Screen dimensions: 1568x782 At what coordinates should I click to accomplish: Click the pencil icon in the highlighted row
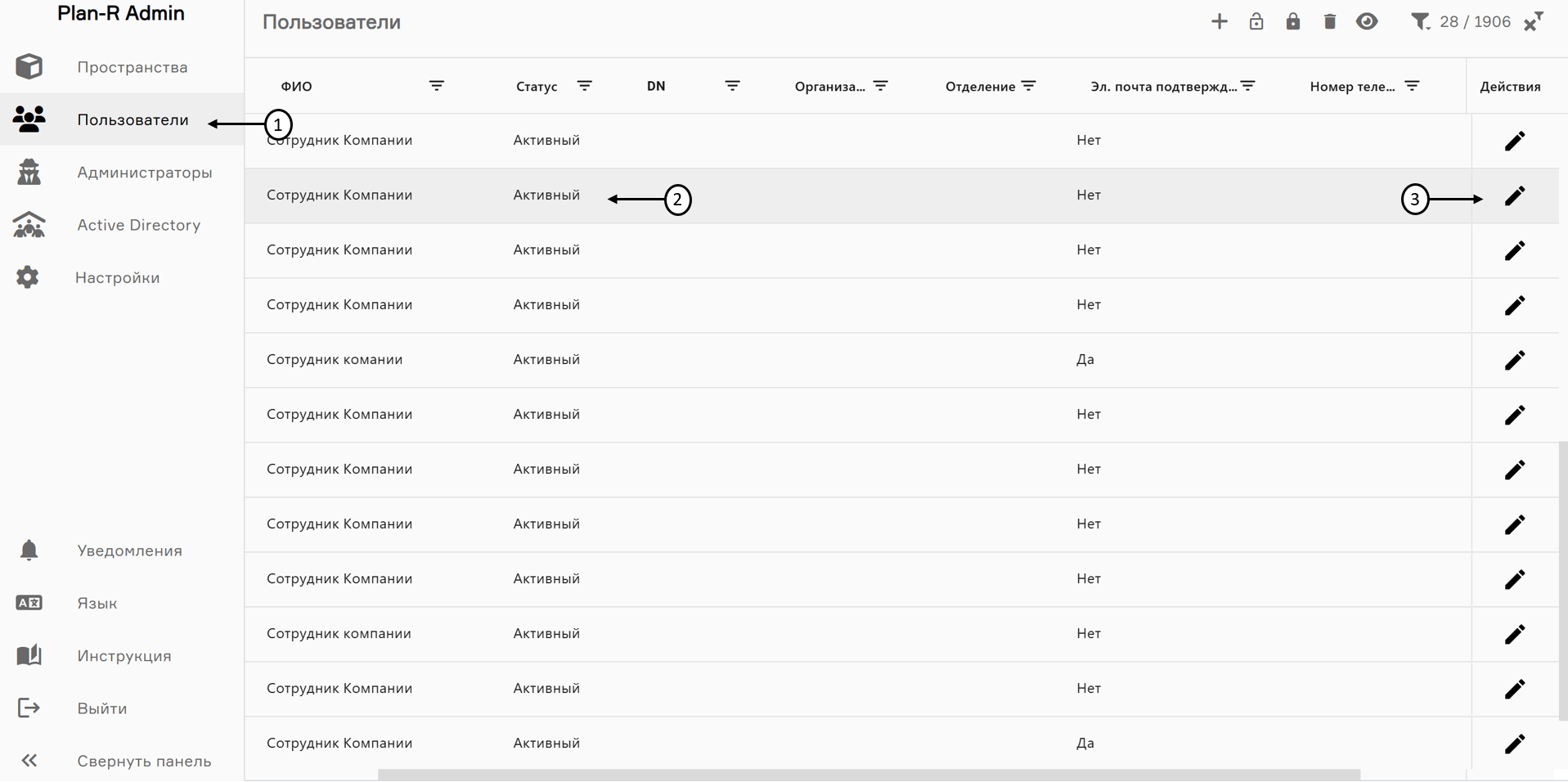pyautogui.click(x=1514, y=195)
